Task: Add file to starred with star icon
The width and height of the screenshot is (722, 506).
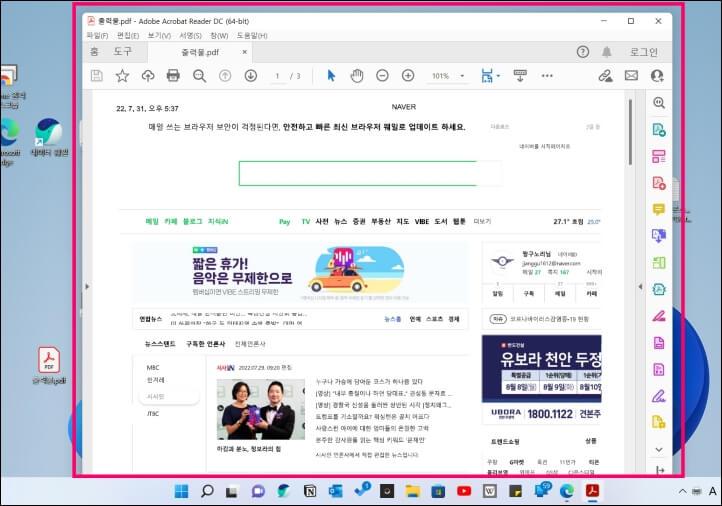Action: 122,76
